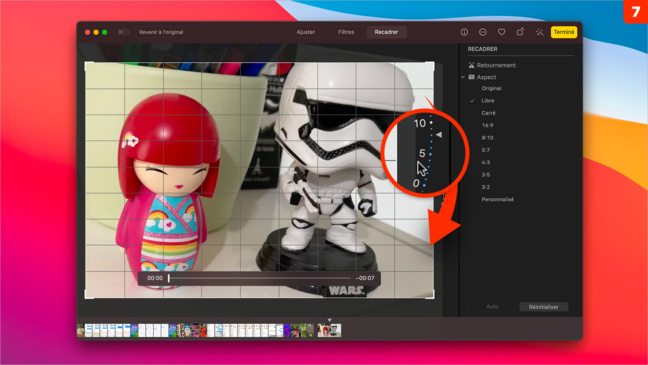Image resolution: width=648 pixels, height=365 pixels.
Task: Select the 5:7 aspect ratio
Action: pos(486,150)
